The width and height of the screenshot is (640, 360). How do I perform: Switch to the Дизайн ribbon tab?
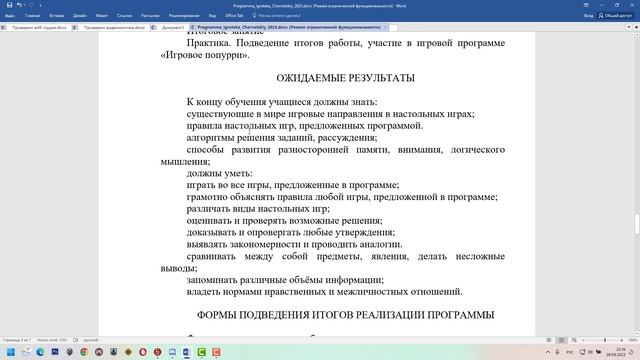pyautogui.click(x=80, y=16)
